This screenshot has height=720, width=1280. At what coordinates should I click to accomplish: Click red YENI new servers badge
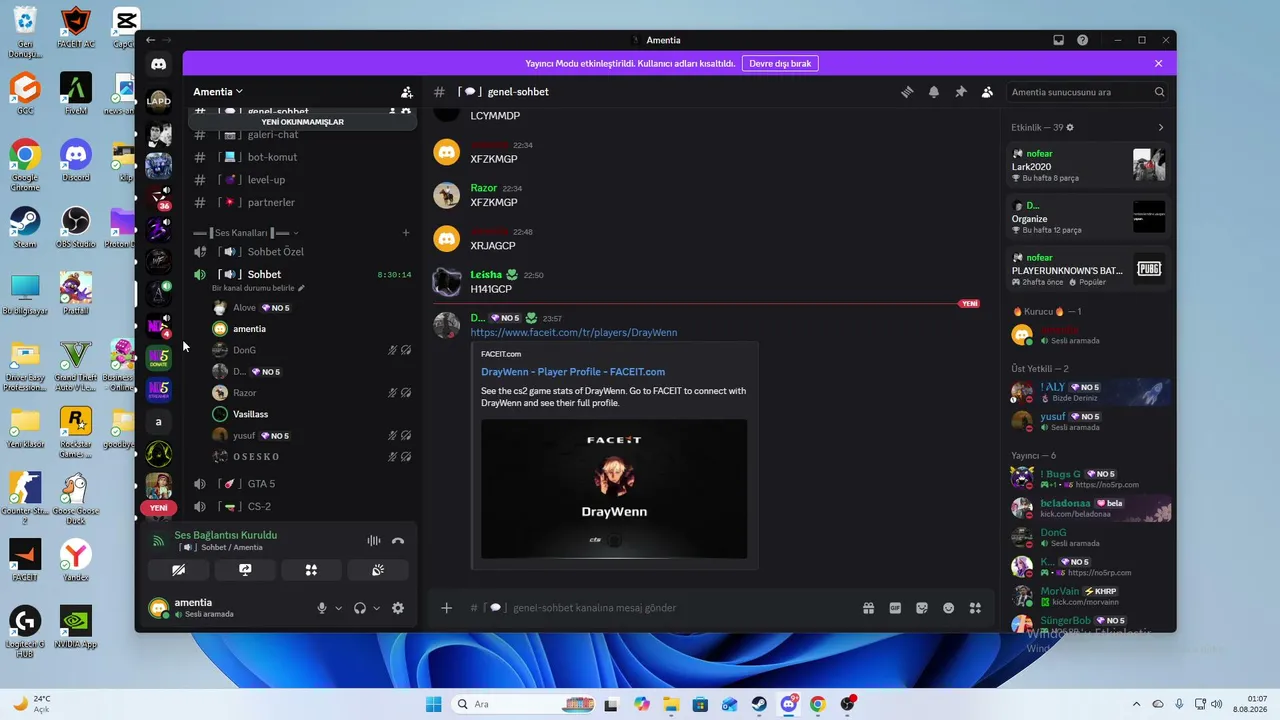click(x=158, y=508)
